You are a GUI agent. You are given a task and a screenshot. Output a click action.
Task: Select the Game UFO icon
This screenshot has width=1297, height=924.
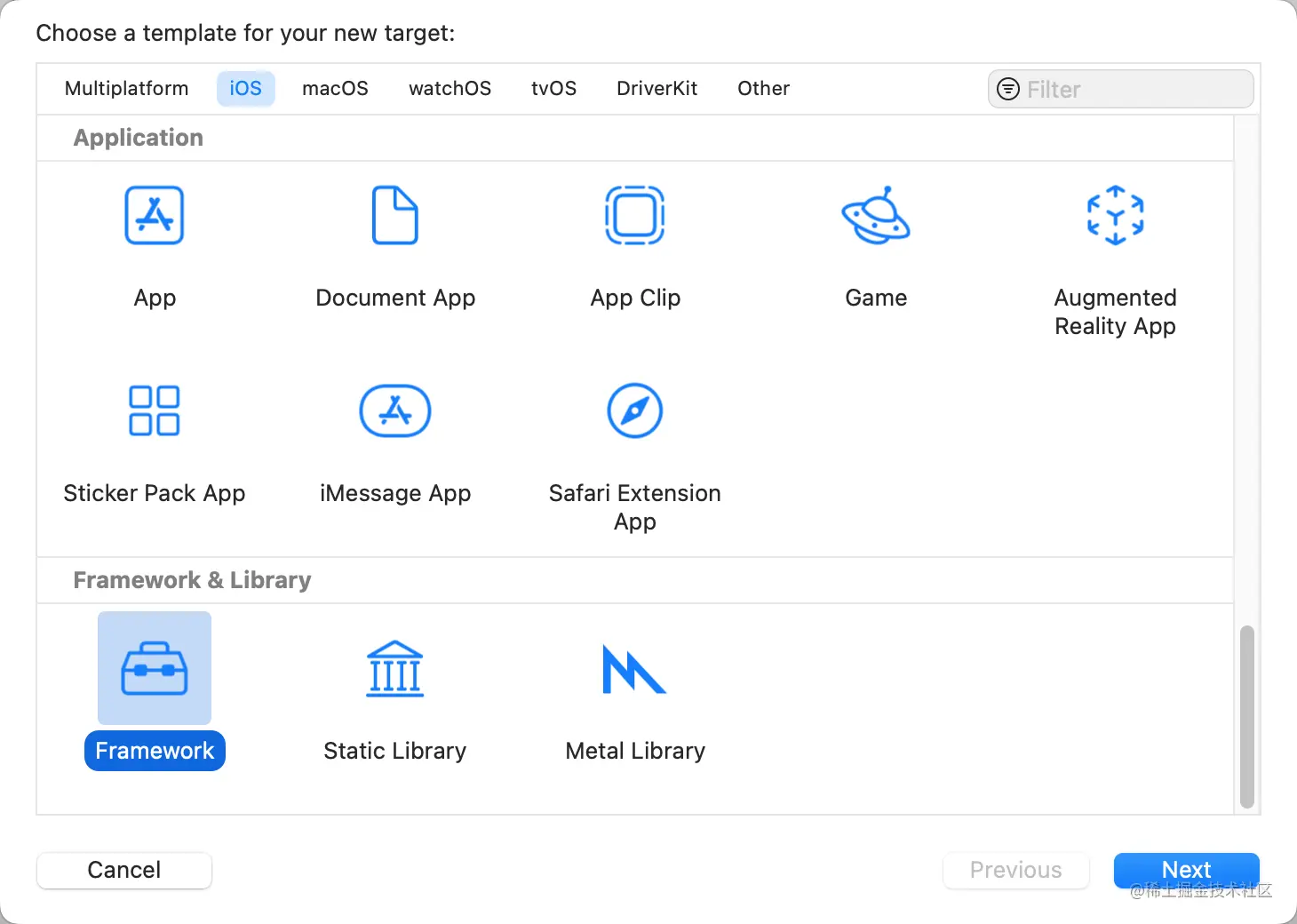coord(876,215)
